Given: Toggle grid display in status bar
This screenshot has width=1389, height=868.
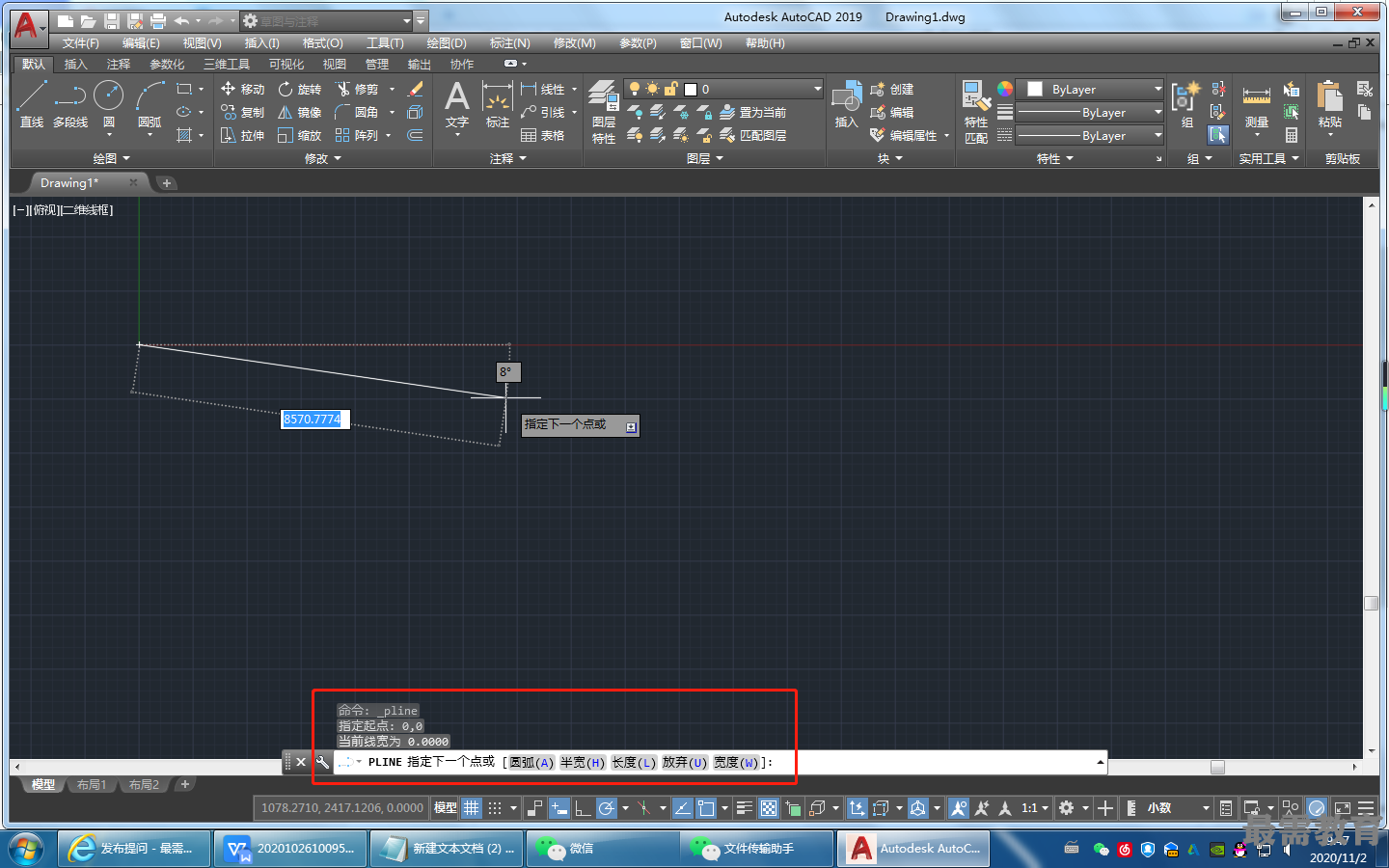Looking at the screenshot, I should pyautogui.click(x=471, y=808).
